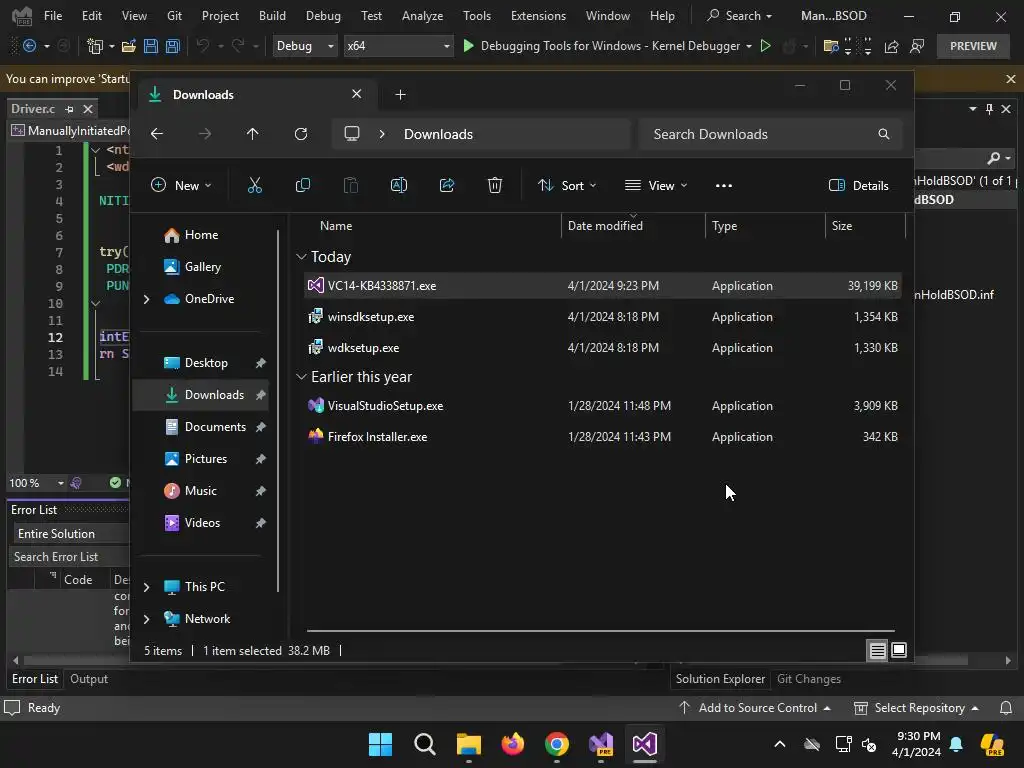Click the Cut icon in File Explorer toolbar
Viewport: 1024px width, 768px height.
(255, 185)
